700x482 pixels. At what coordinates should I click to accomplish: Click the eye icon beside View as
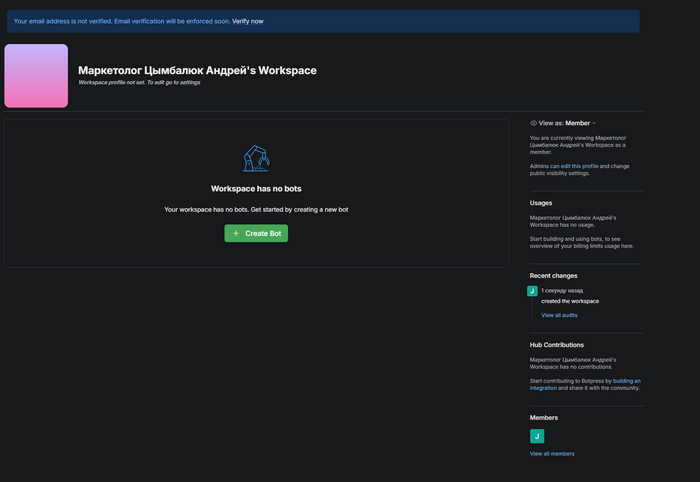[x=533, y=123]
